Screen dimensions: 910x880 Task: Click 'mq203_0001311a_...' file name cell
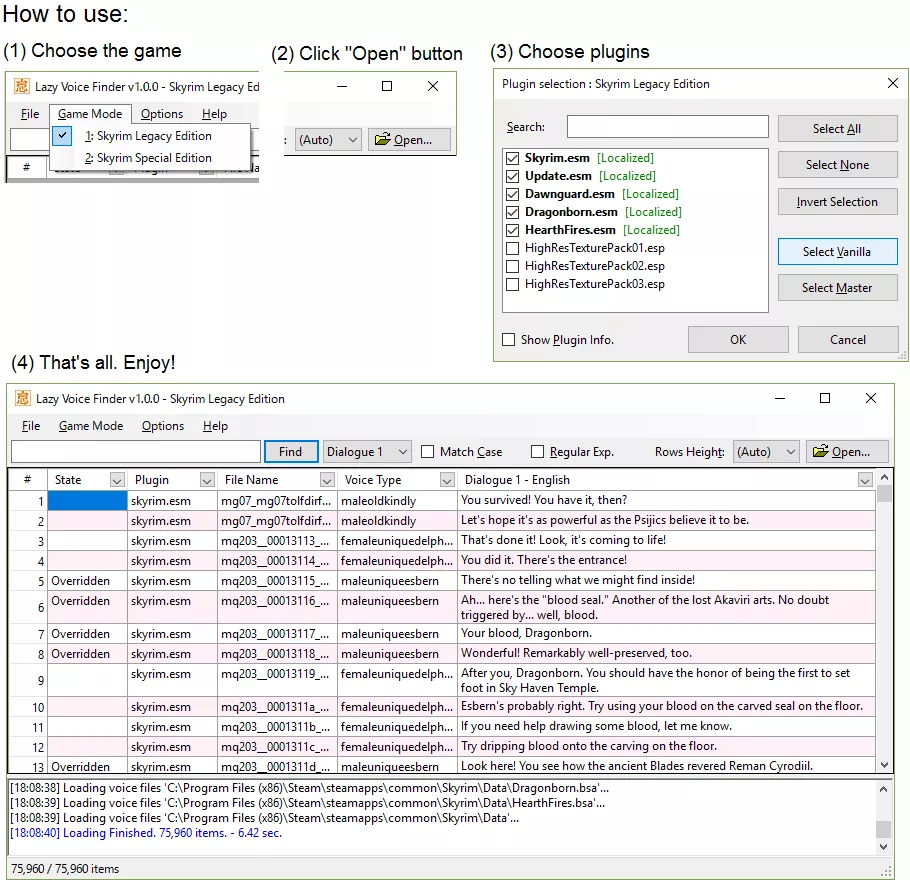tap(277, 707)
